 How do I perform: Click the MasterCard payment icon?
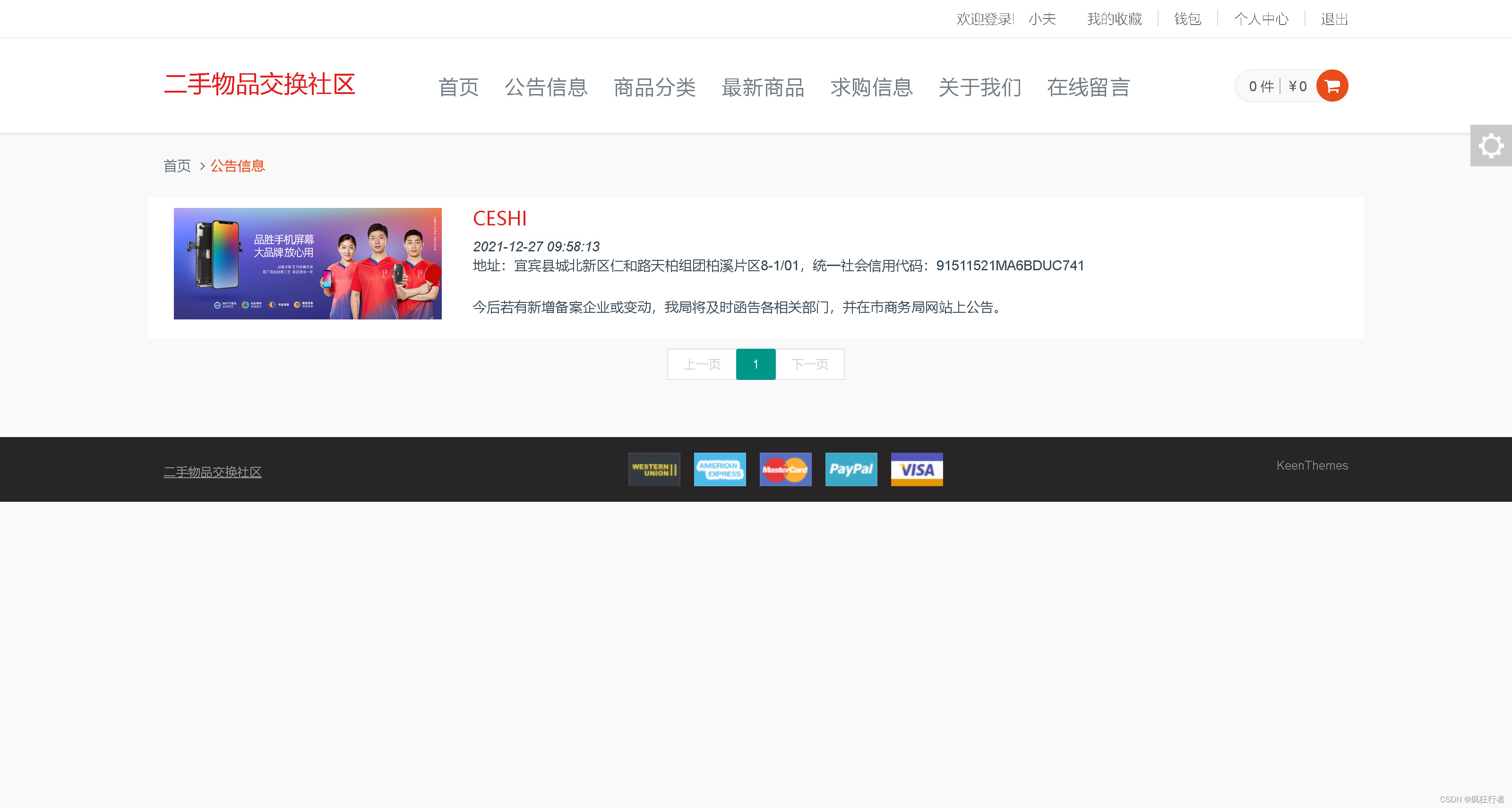point(785,469)
